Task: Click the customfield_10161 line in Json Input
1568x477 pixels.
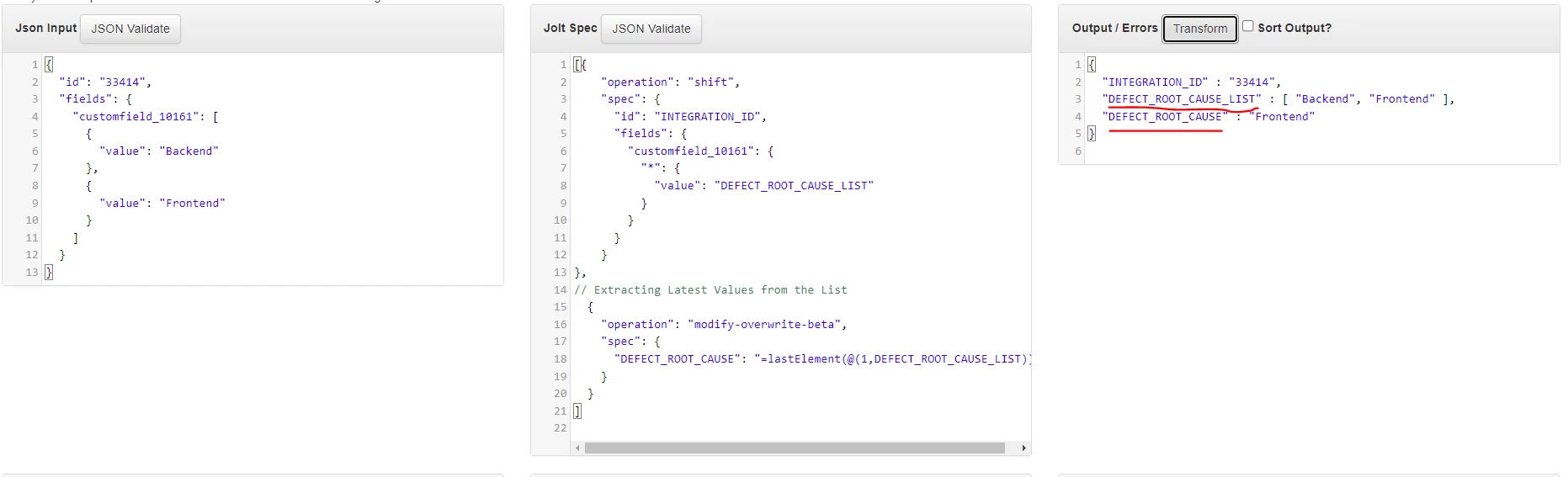Action: pyautogui.click(x=146, y=116)
